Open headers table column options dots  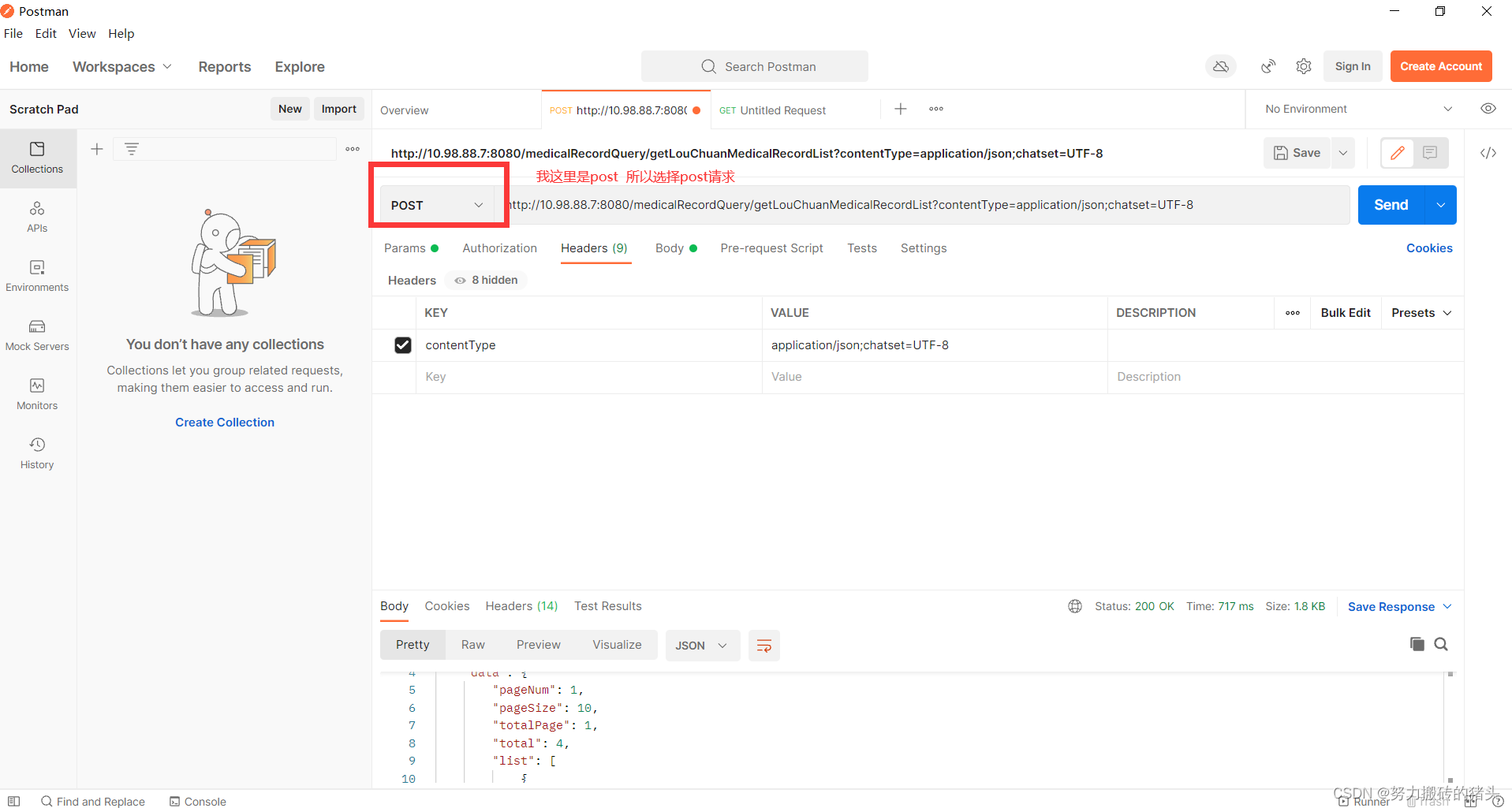[x=1293, y=313]
